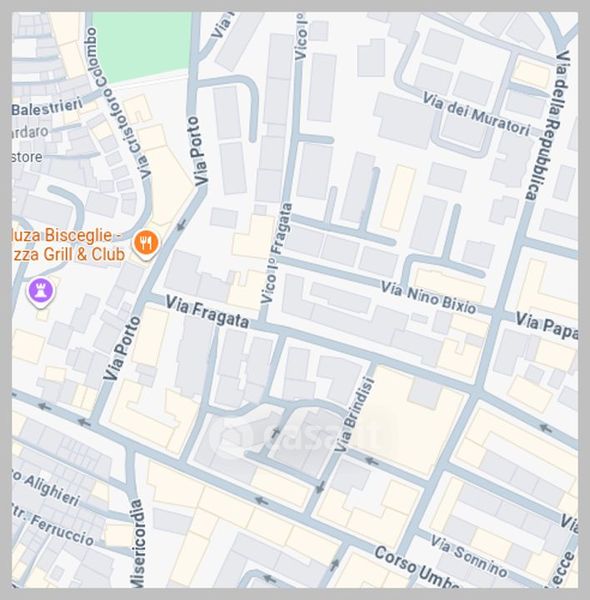Click the Ferruccio street label
The width and height of the screenshot is (590, 600).
pos(53,526)
